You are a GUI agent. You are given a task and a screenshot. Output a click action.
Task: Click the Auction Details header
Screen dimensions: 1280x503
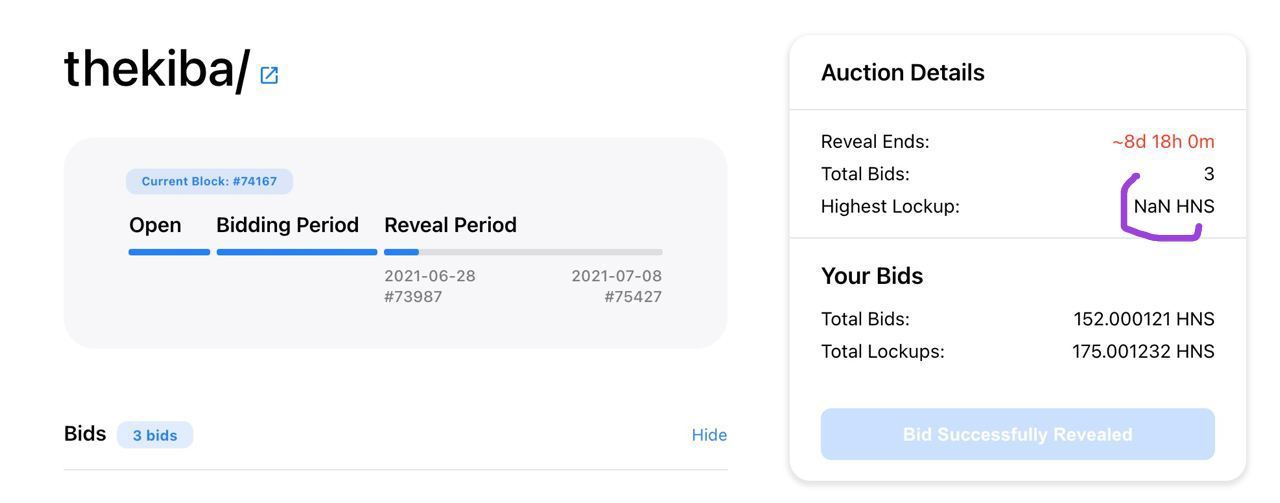point(903,73)
